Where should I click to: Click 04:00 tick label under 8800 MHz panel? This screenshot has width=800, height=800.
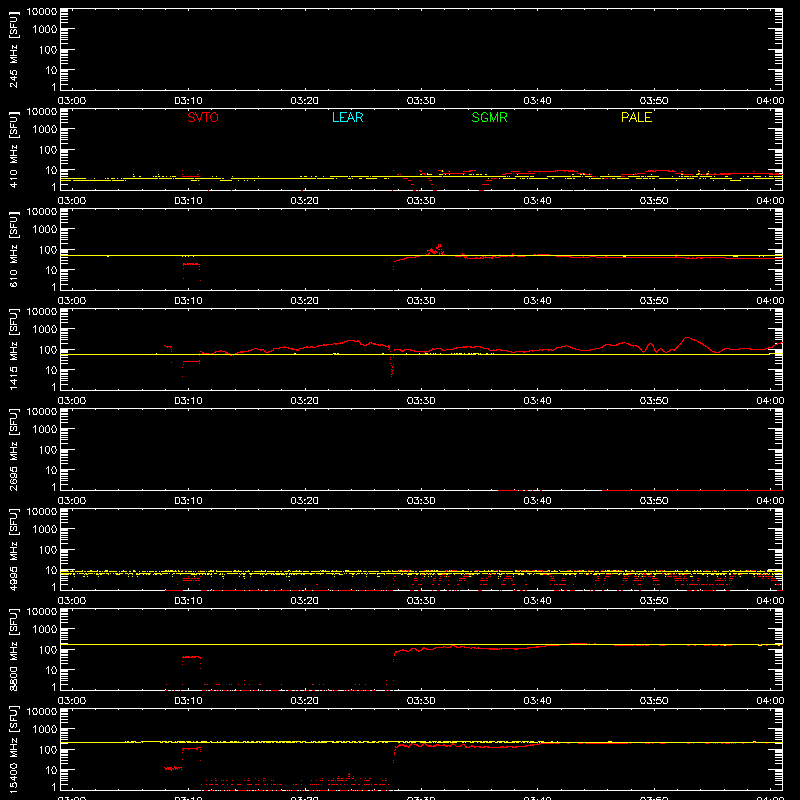point(770,701)
